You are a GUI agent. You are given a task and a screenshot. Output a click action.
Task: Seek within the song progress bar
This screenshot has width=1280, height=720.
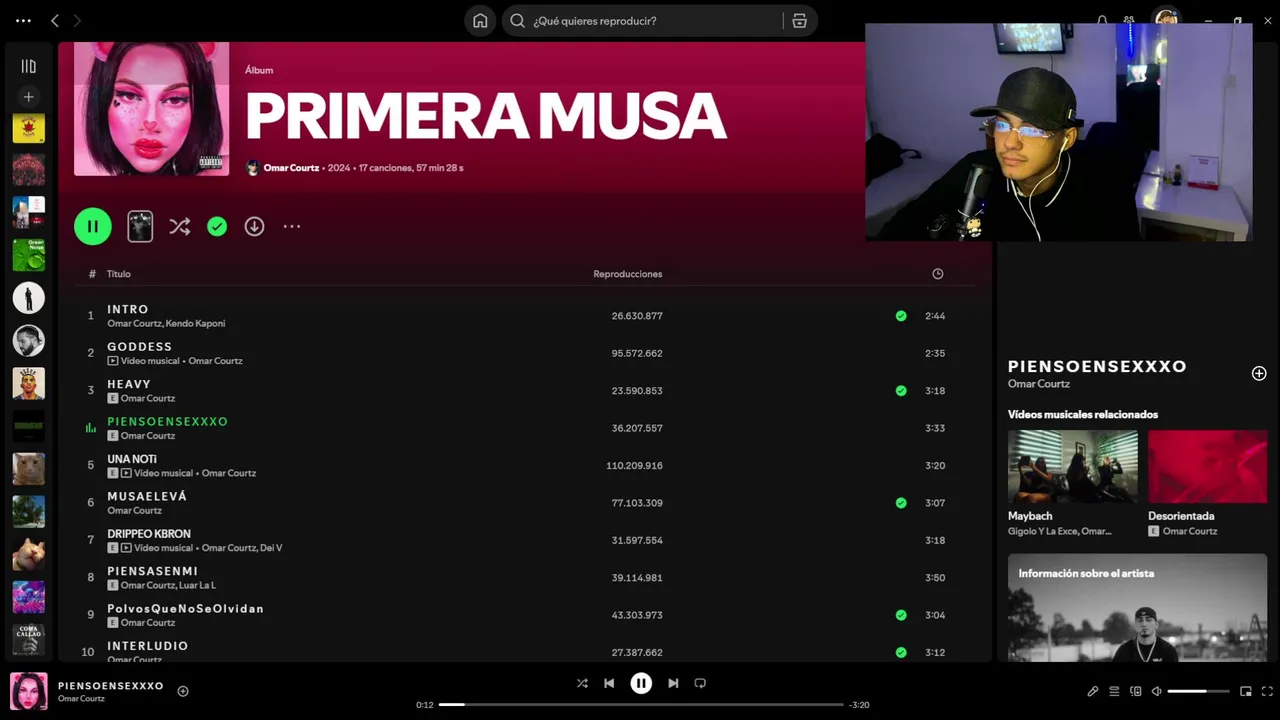tap(641, 704)
